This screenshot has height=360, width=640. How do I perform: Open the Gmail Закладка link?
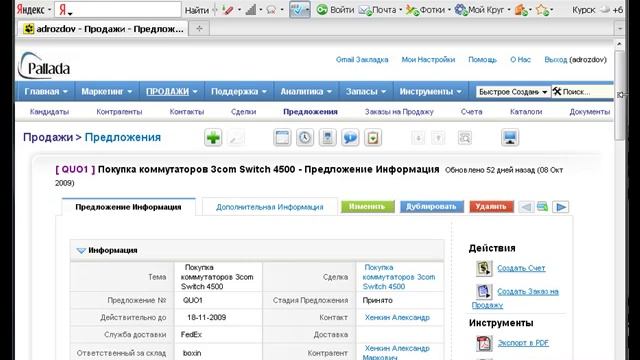pos(362,60)
